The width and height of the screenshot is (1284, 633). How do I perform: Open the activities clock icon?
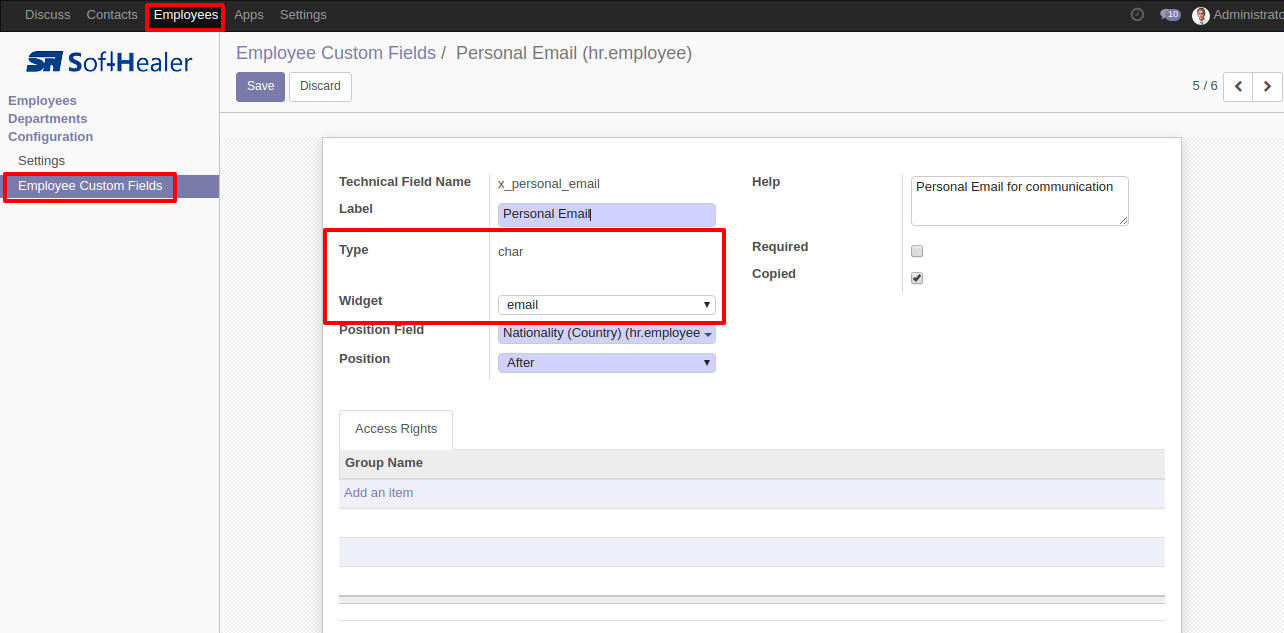(1137, 15)
